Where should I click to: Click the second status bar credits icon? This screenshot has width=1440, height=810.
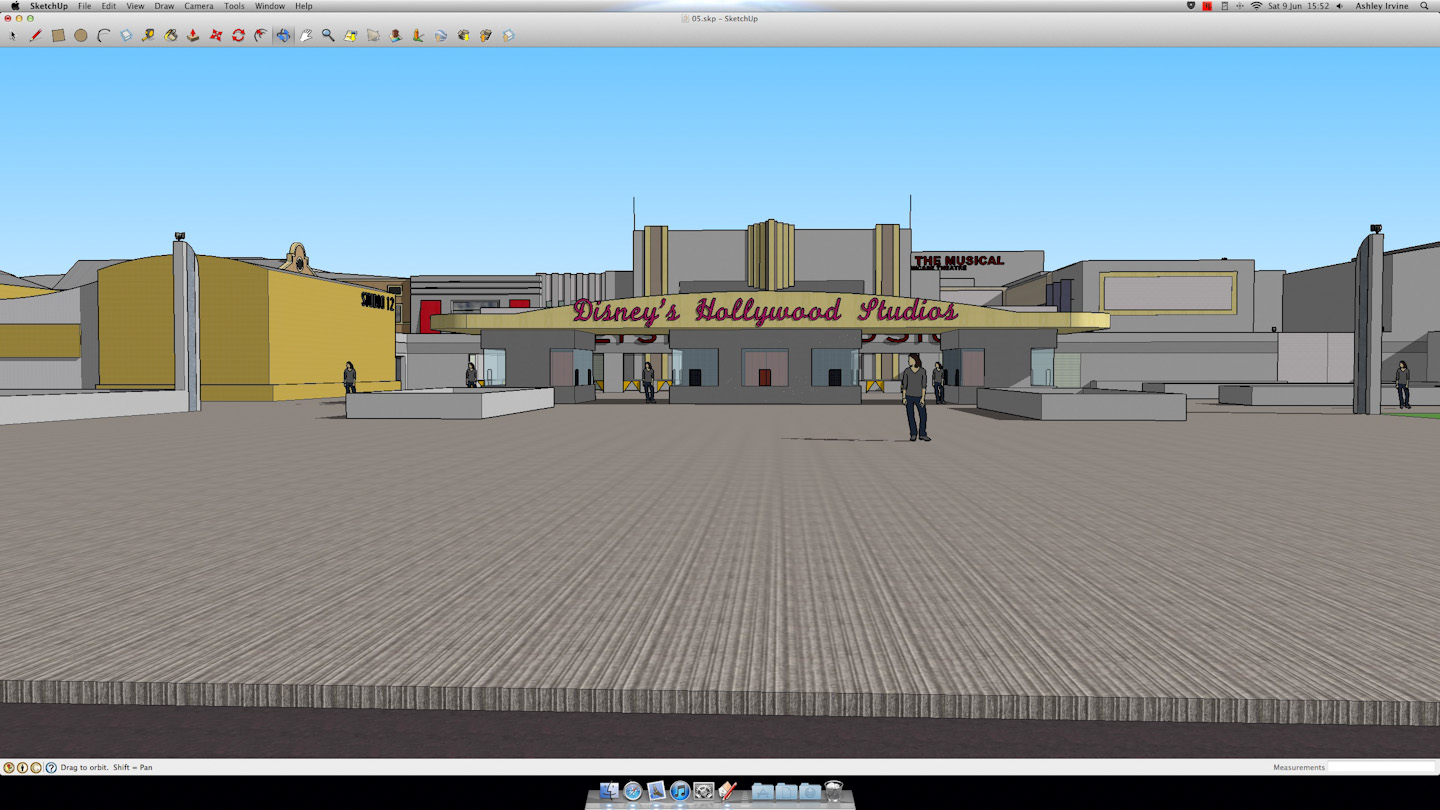click(x=22, y=768)
